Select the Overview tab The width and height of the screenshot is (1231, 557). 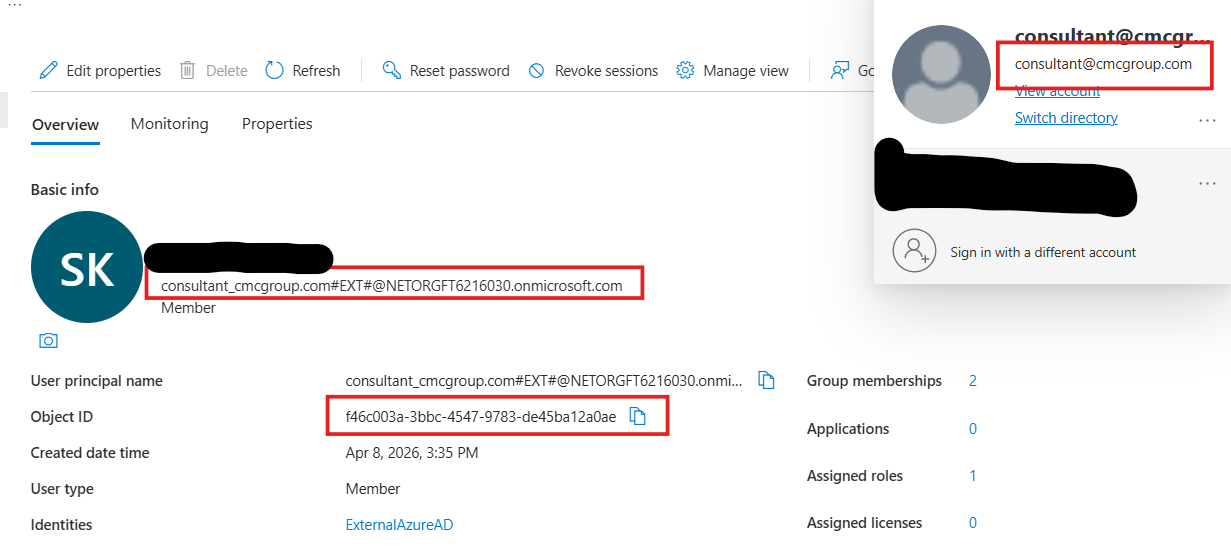pyautogui.click(x=65, y=125)
